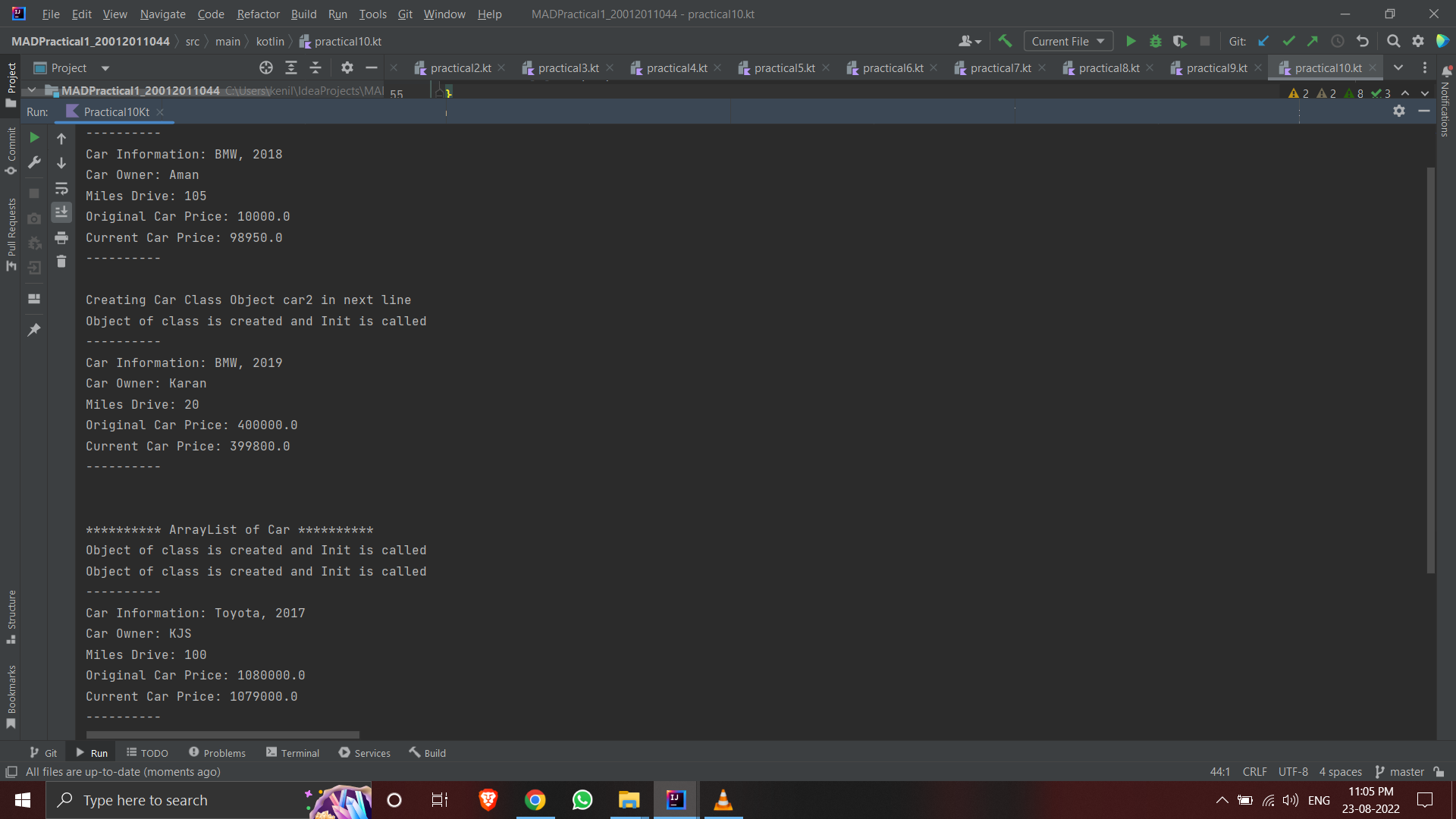Screen dimensions: 1456x819
Task: Select opened file locate target icon
Action: (x=266, y=68)
